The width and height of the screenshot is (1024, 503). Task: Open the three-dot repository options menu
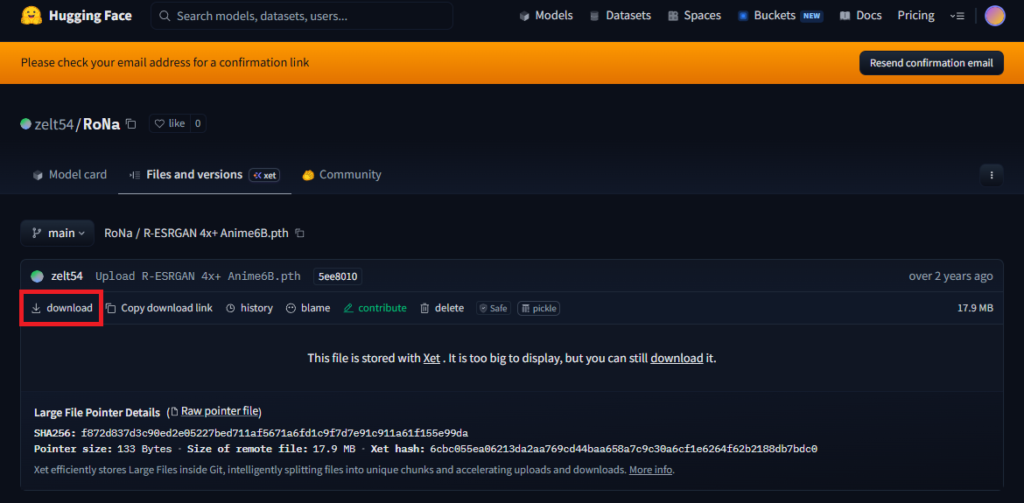point(991,174)
